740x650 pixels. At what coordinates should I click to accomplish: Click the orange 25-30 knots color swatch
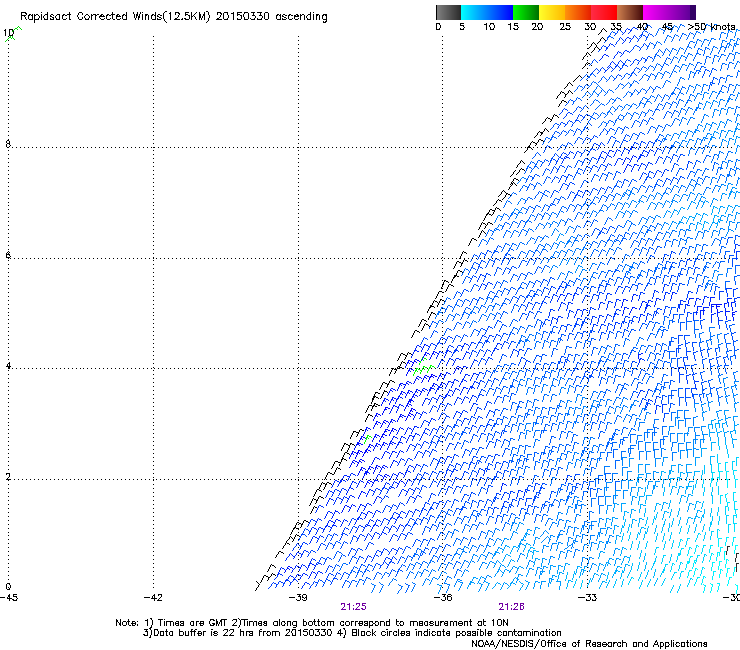[x=578, y=12]
